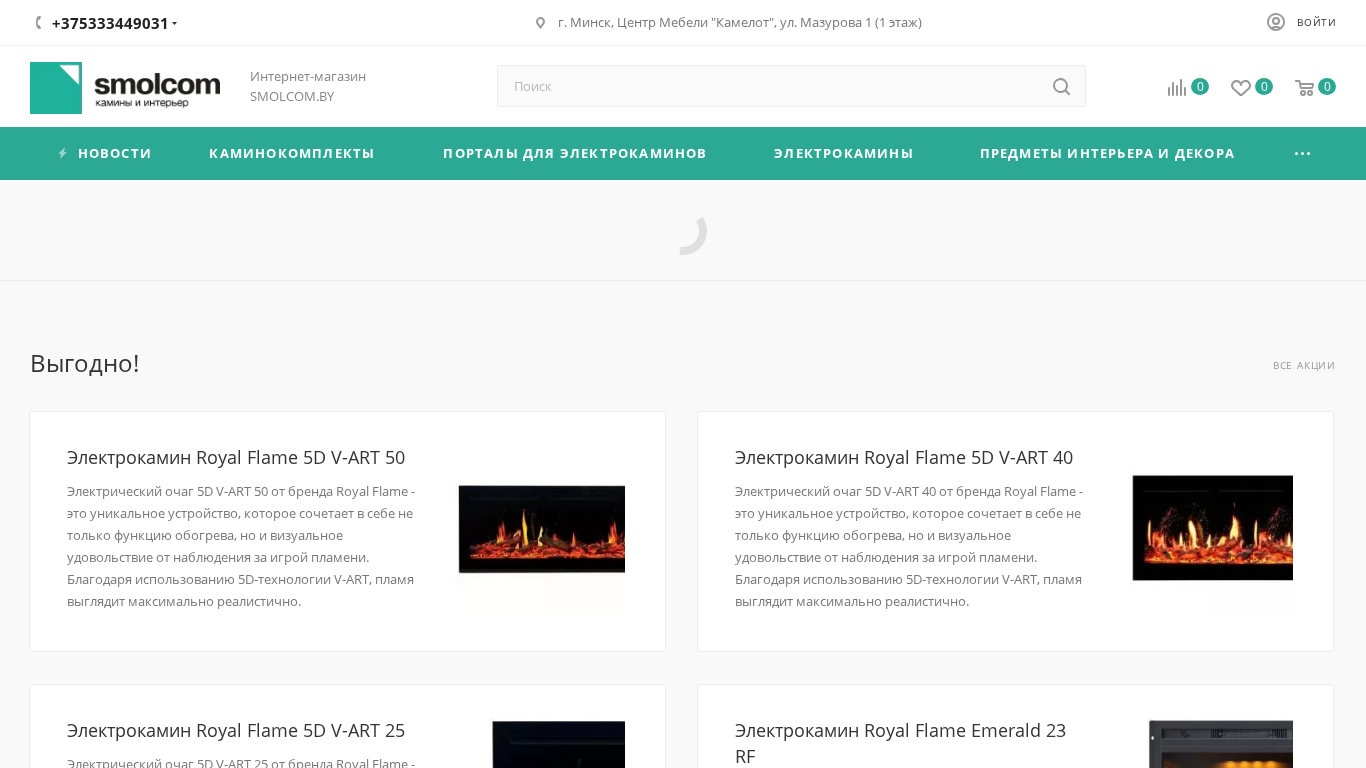Open the Новости menu item

115,154
